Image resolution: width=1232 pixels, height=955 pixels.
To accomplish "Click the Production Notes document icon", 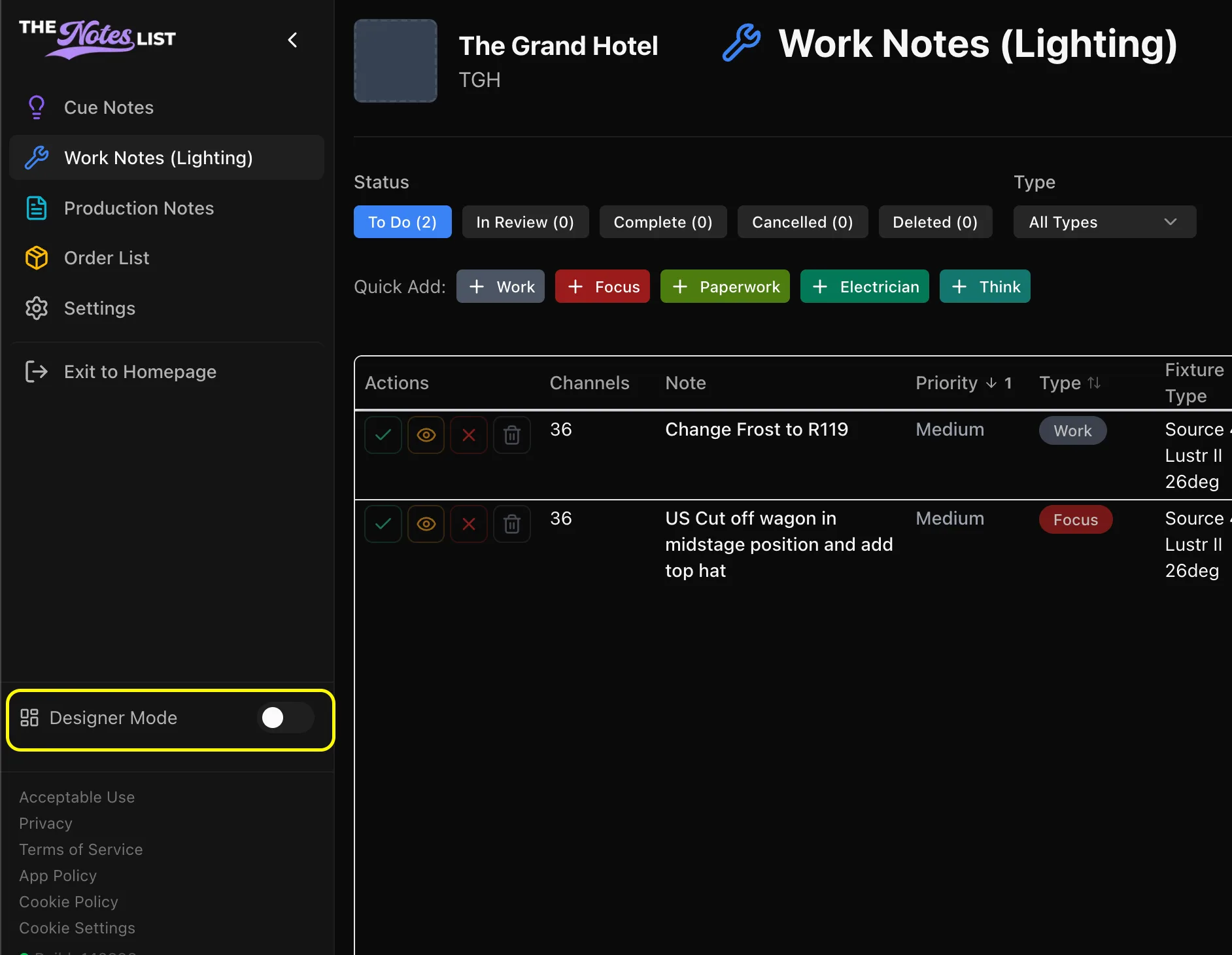I will [x=37, y=208].
